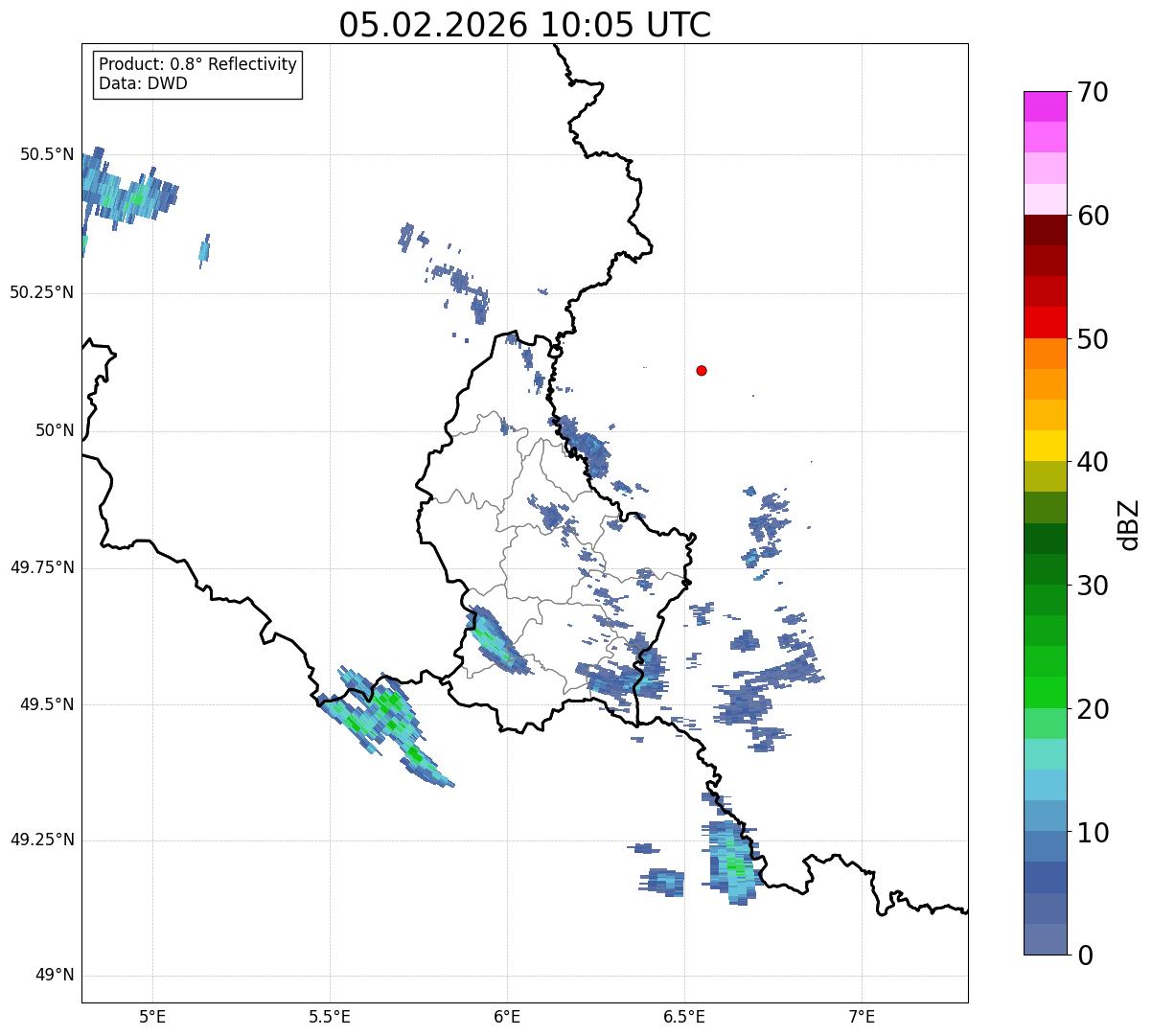Click the dark maroon colorbar segment below 60
Image resolution: width=1152 pixels, height=1036 pixels.
pyautogui.click(x=1045, y=230)
